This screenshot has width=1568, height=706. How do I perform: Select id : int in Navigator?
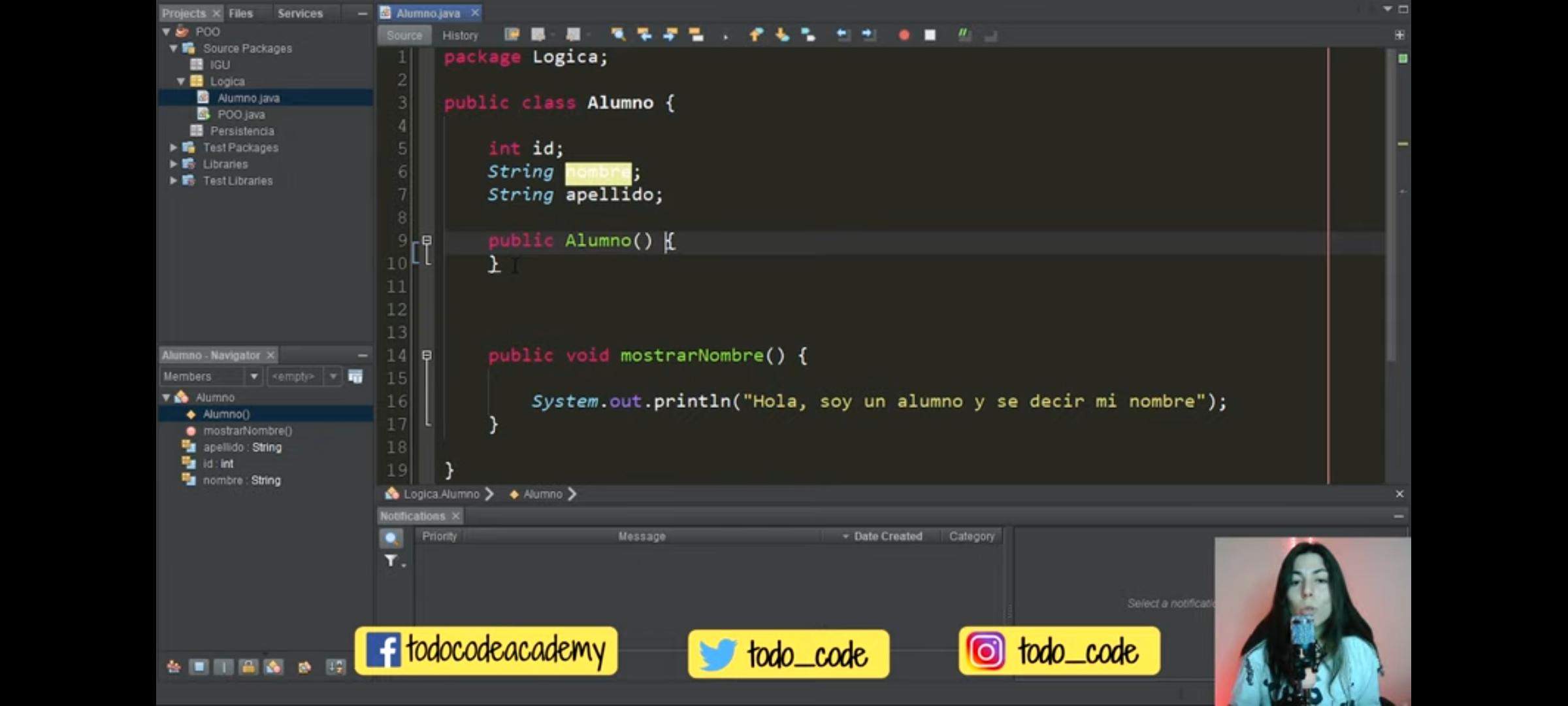218,463
